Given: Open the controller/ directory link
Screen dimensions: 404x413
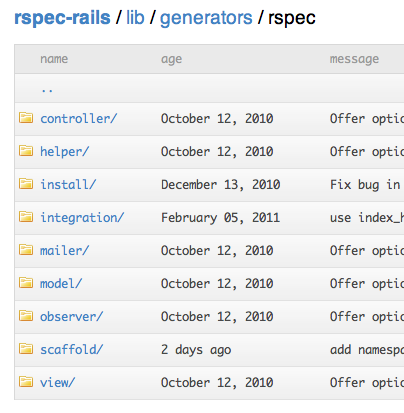Looking at the screenshot, I should (x=79, y=118).
